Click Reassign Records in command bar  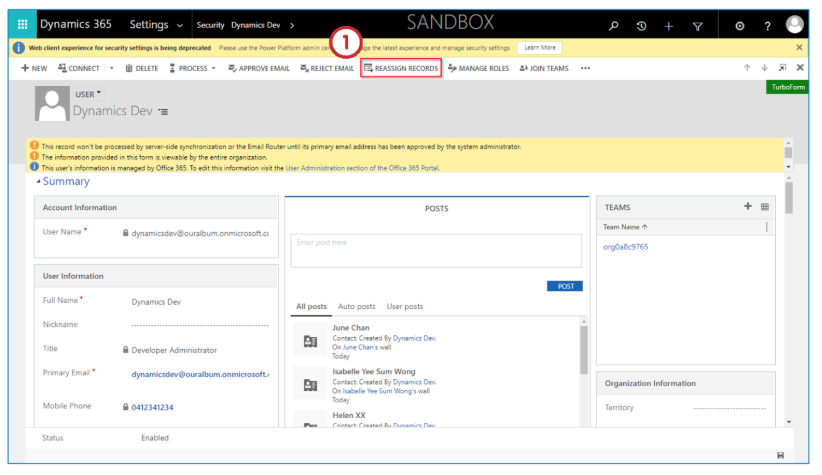400,68
